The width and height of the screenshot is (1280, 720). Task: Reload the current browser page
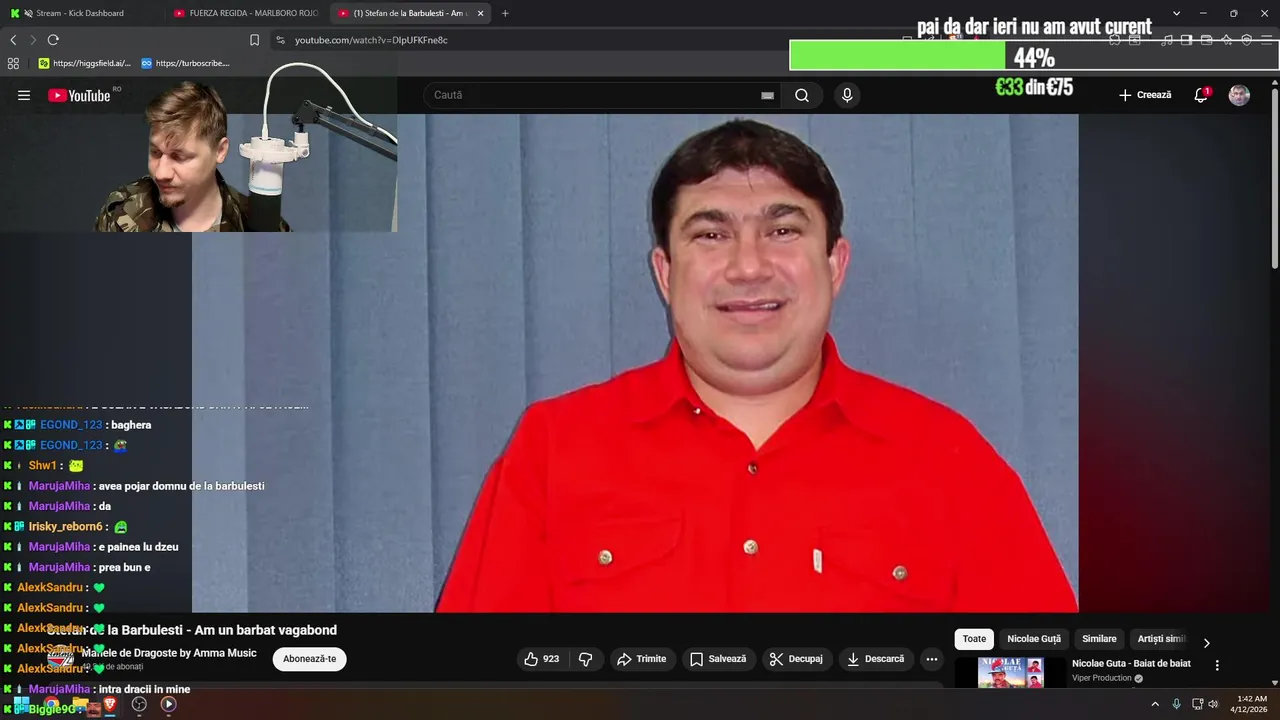pos(53,40)
